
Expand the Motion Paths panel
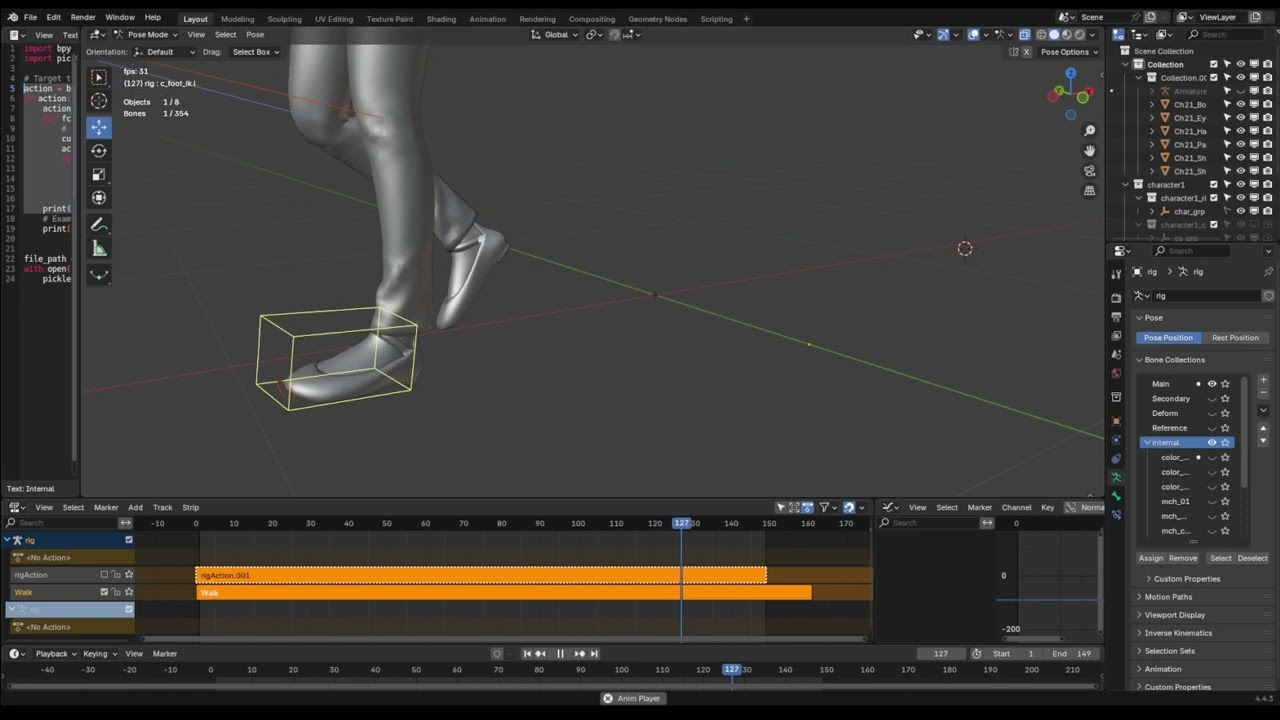[1168, 597]
